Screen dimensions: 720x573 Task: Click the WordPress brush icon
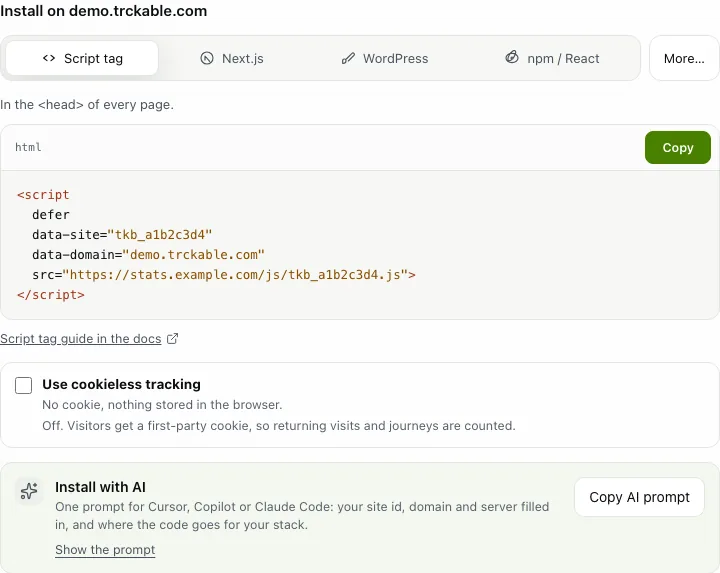click(348, 58)
